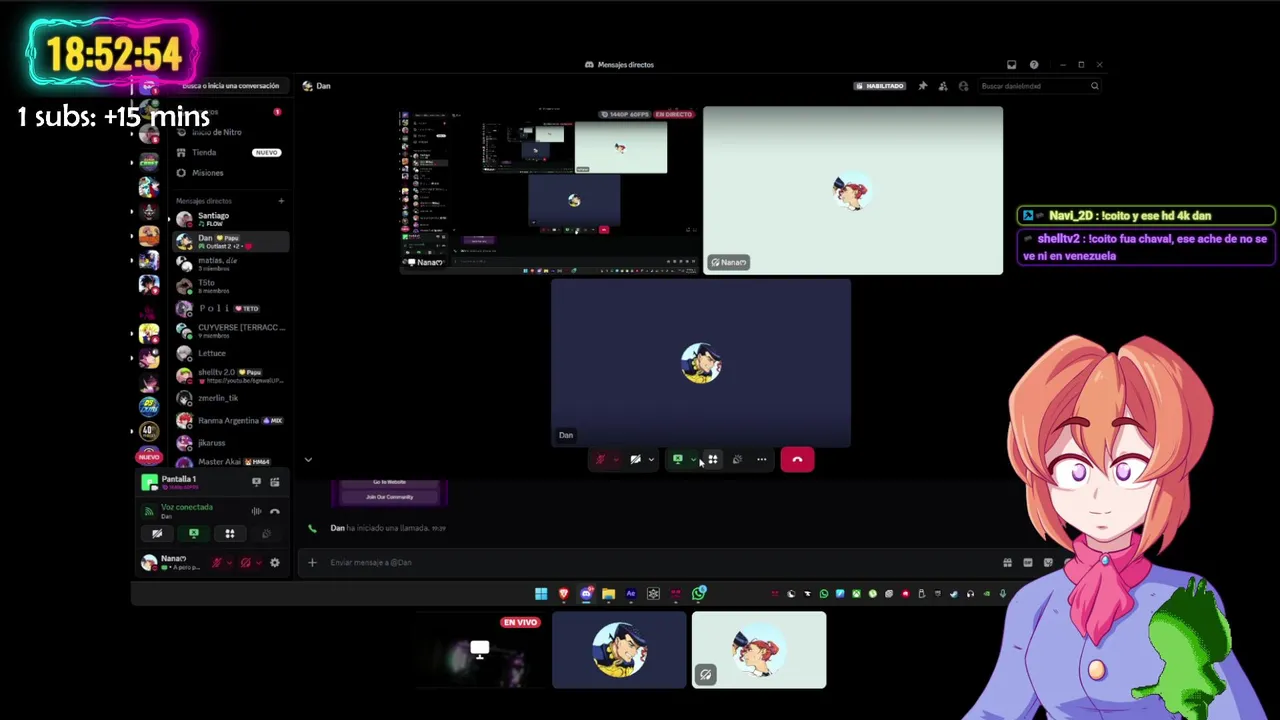
Task: Click the Buscar search field in header
Action: (1039, 86)
